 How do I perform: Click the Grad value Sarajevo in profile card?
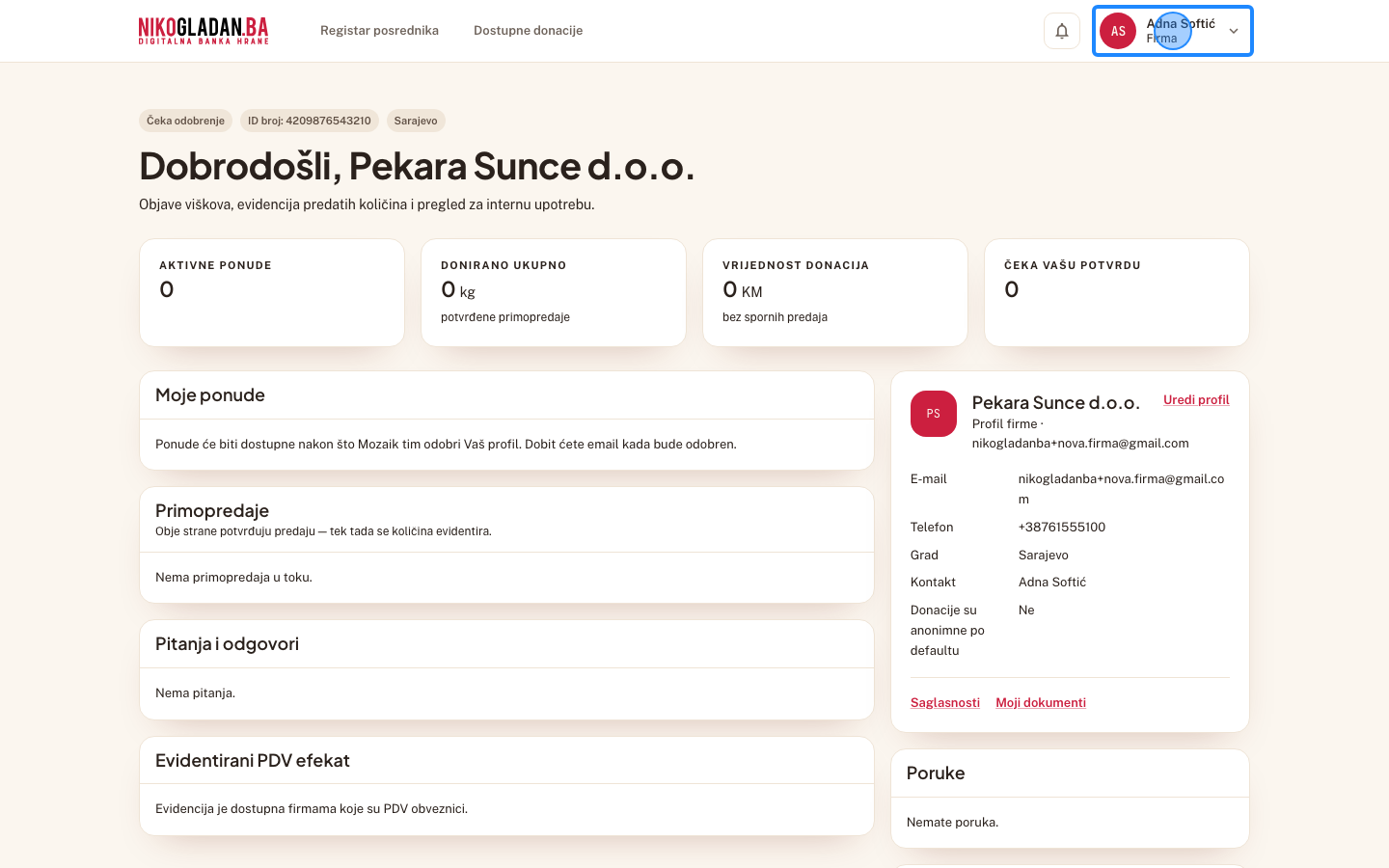coord(1044,556)
